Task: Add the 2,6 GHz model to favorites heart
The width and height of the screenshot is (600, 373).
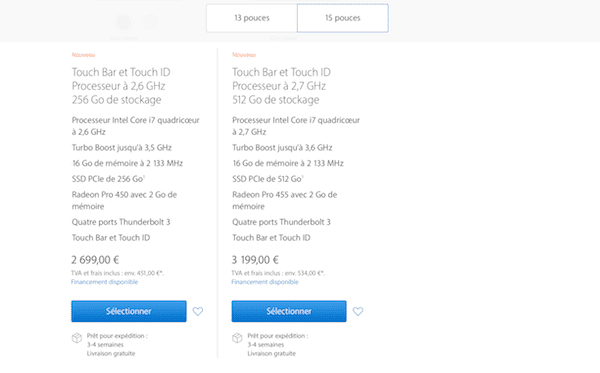Action: coord(198,311)
